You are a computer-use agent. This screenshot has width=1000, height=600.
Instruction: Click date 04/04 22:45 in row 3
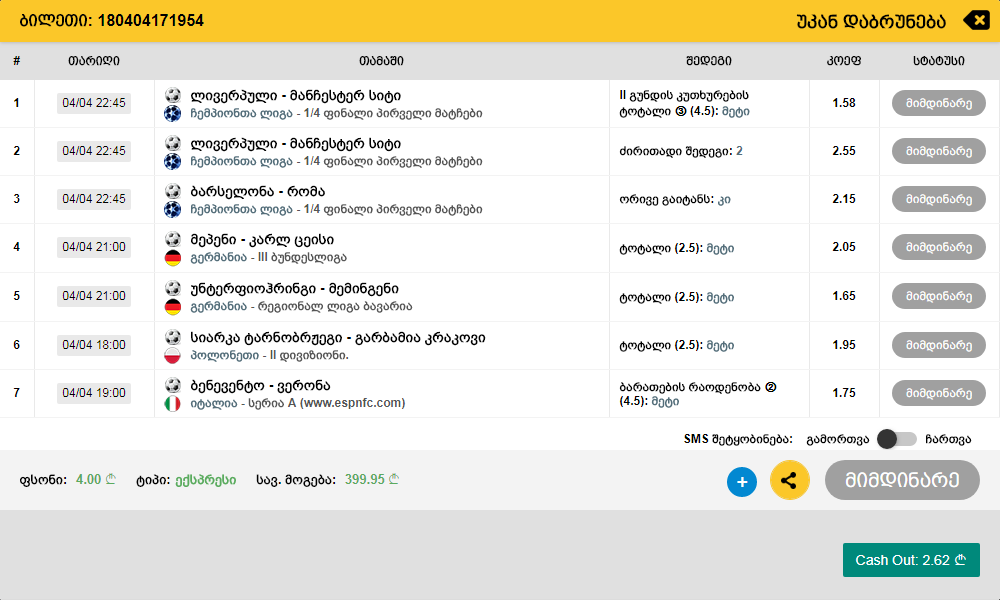(94, 199)
